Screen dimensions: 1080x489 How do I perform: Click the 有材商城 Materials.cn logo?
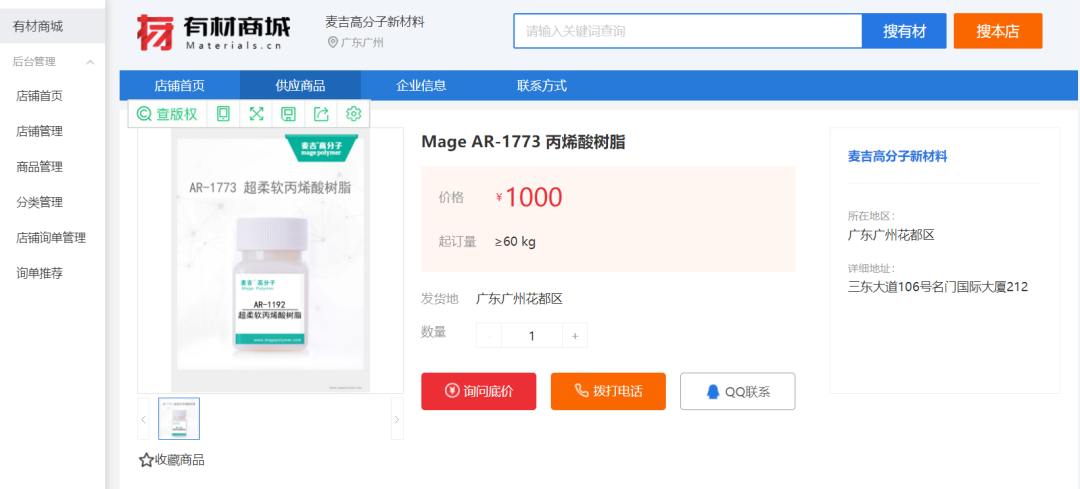pyautogui.click(x=214, y=33)
